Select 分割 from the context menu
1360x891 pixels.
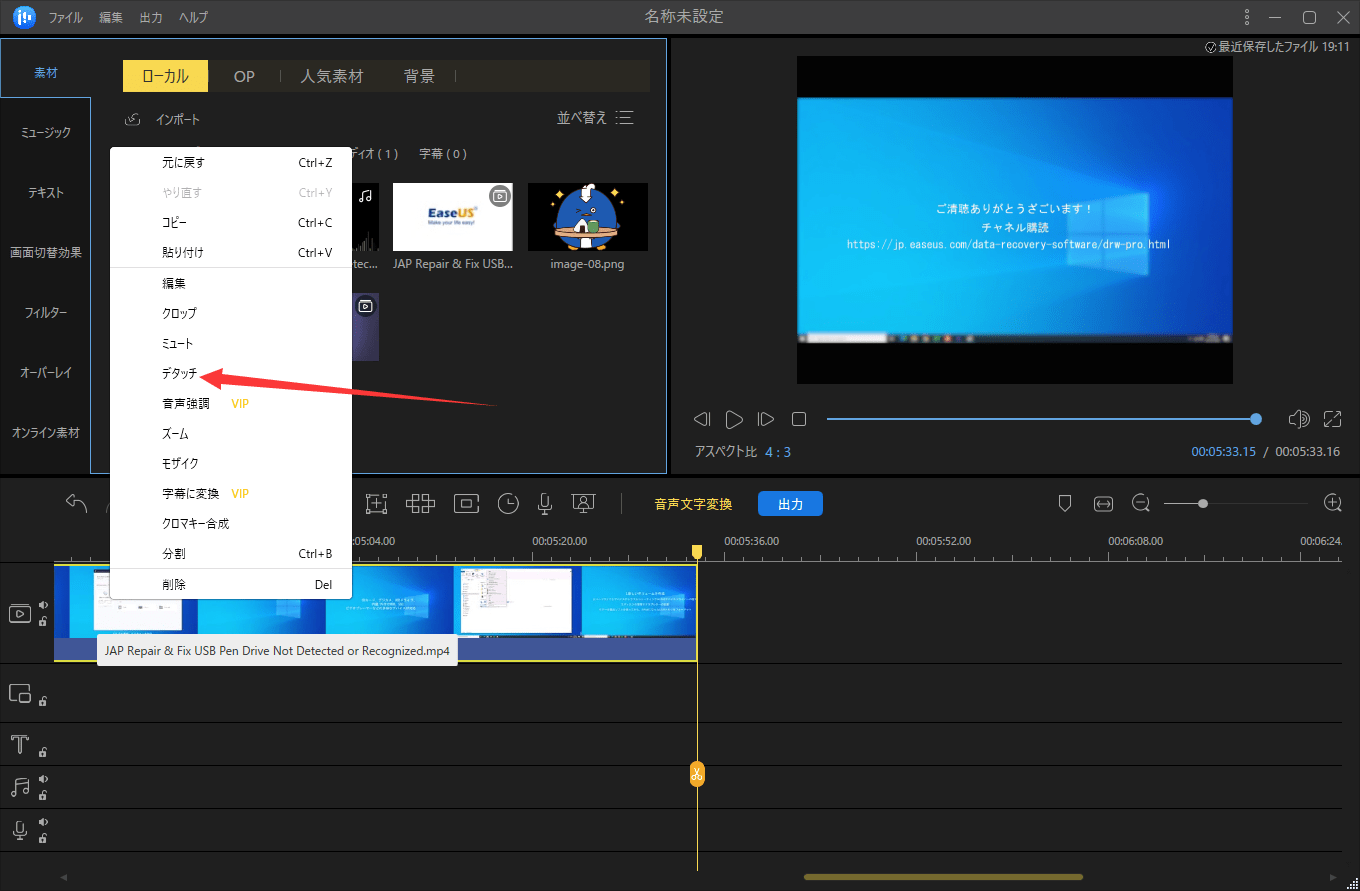point(174,554)
